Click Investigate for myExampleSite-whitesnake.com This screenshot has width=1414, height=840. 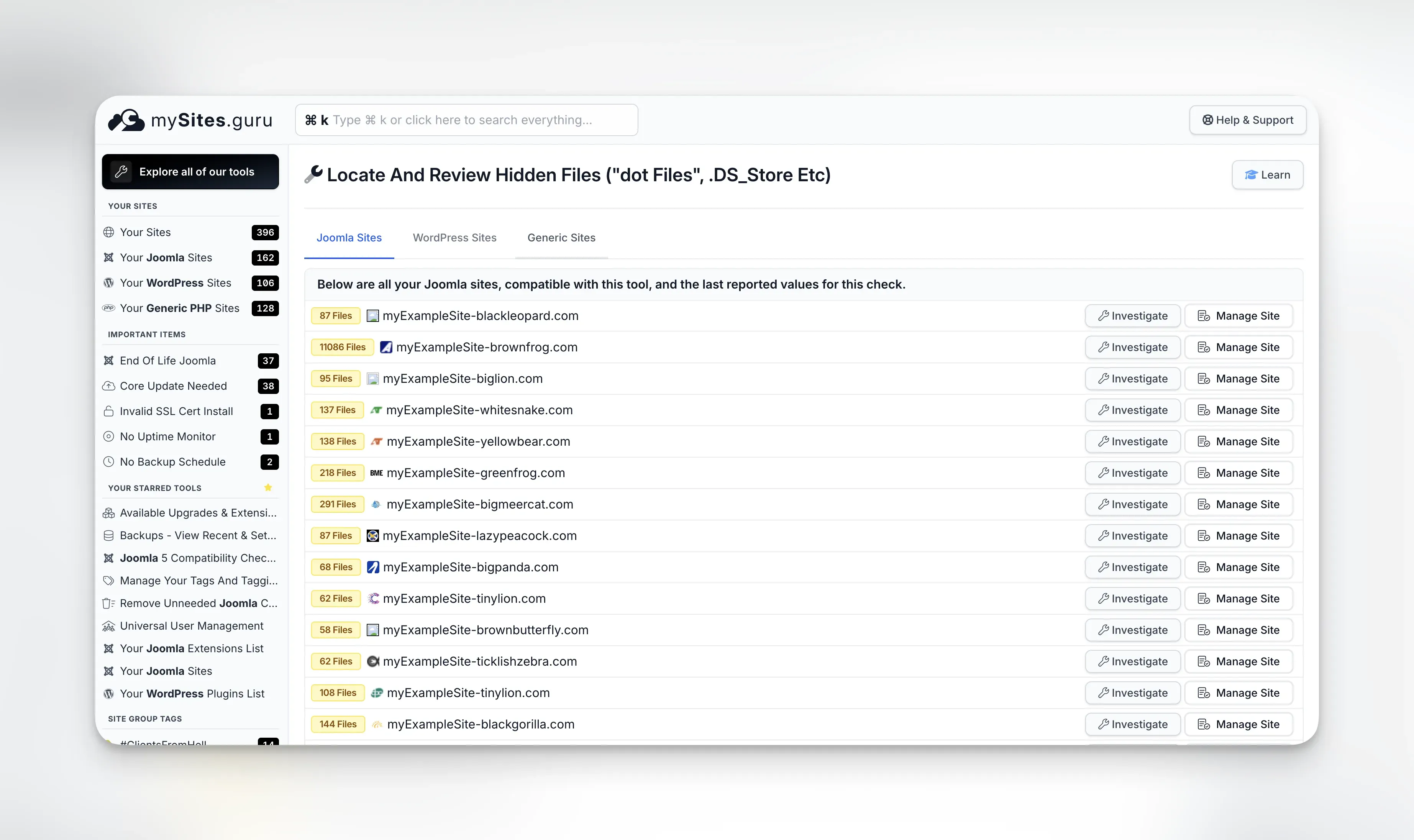[x=1132, y=410]
